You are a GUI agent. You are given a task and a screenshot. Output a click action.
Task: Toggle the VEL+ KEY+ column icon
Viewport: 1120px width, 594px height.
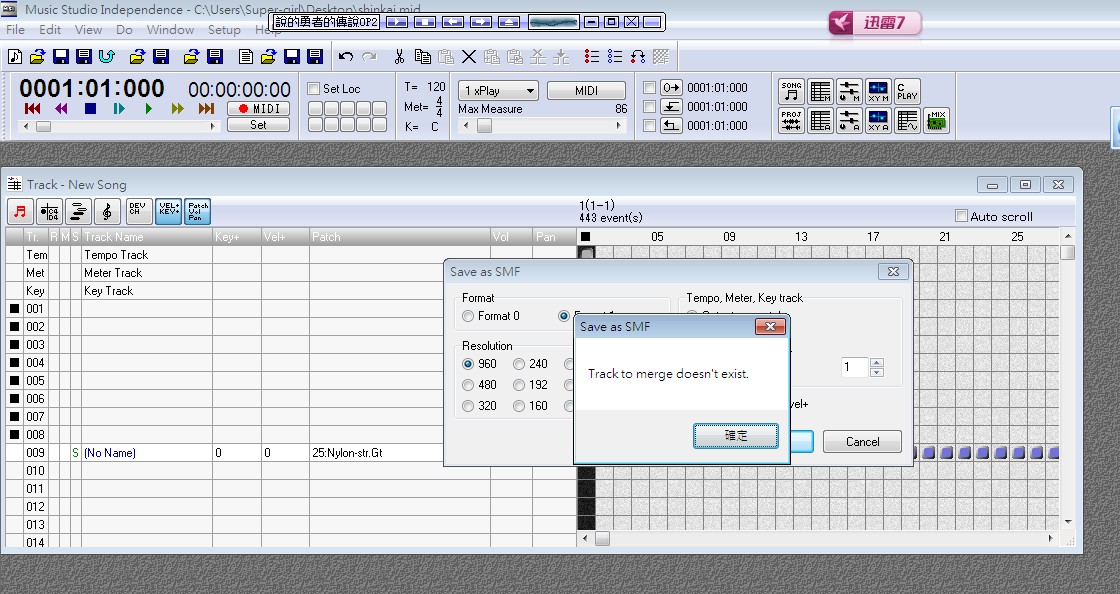pyautogui.click(x=169, y=211)
